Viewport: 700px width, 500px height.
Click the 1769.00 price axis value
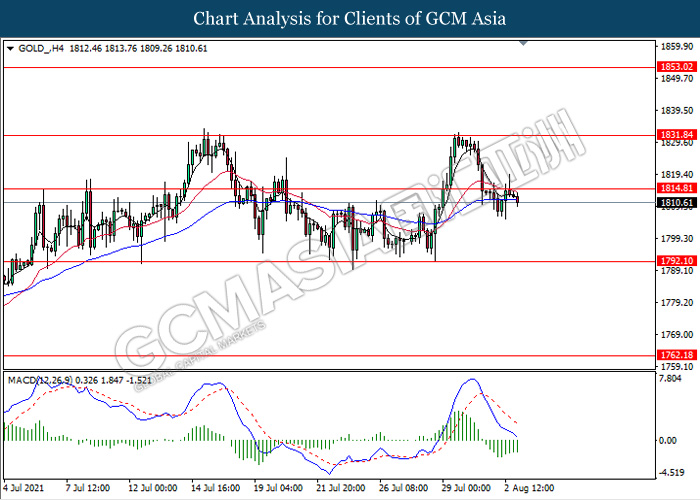click(x=677, y=335)
